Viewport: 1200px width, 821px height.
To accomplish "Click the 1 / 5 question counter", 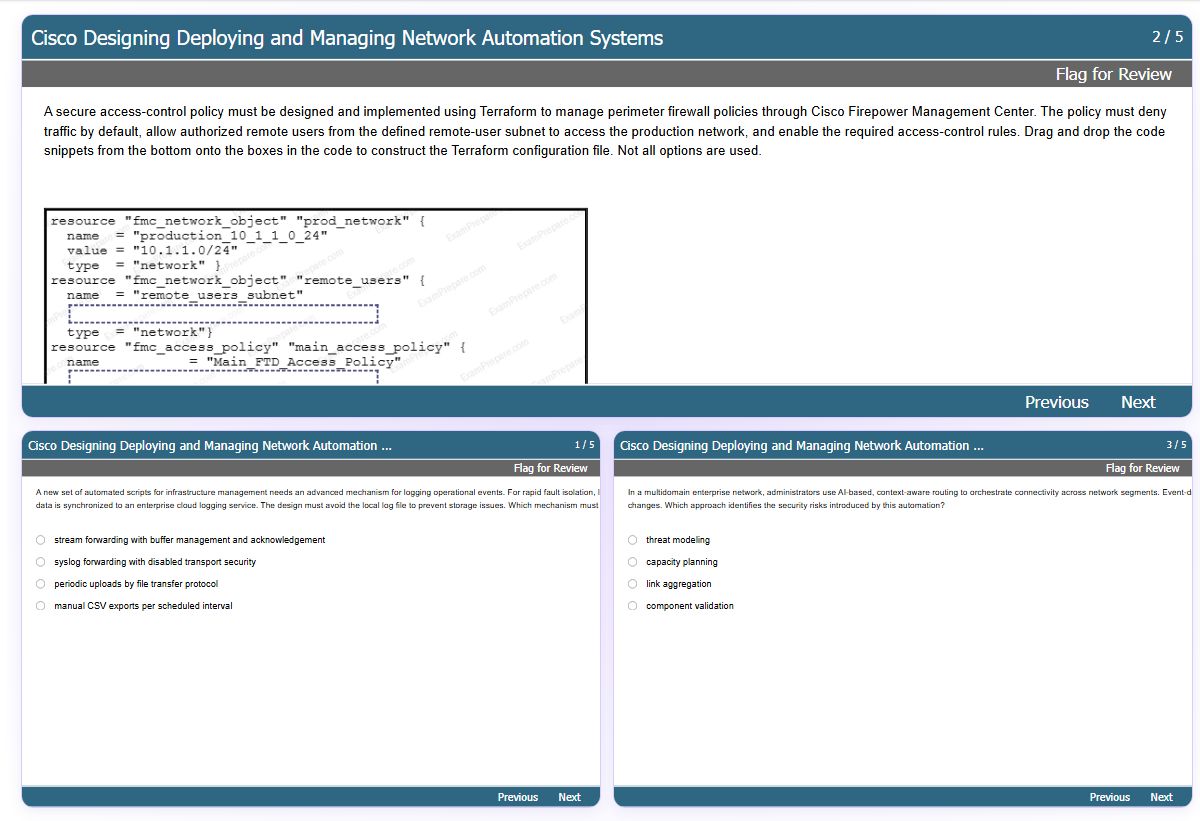I will [584, 445].
